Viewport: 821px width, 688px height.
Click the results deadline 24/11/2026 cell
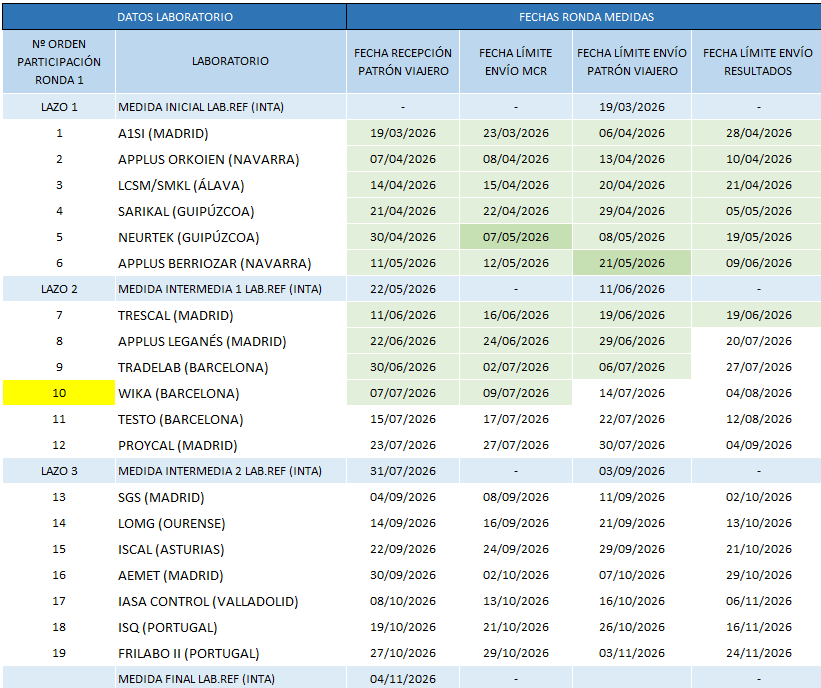pos(758,653)
